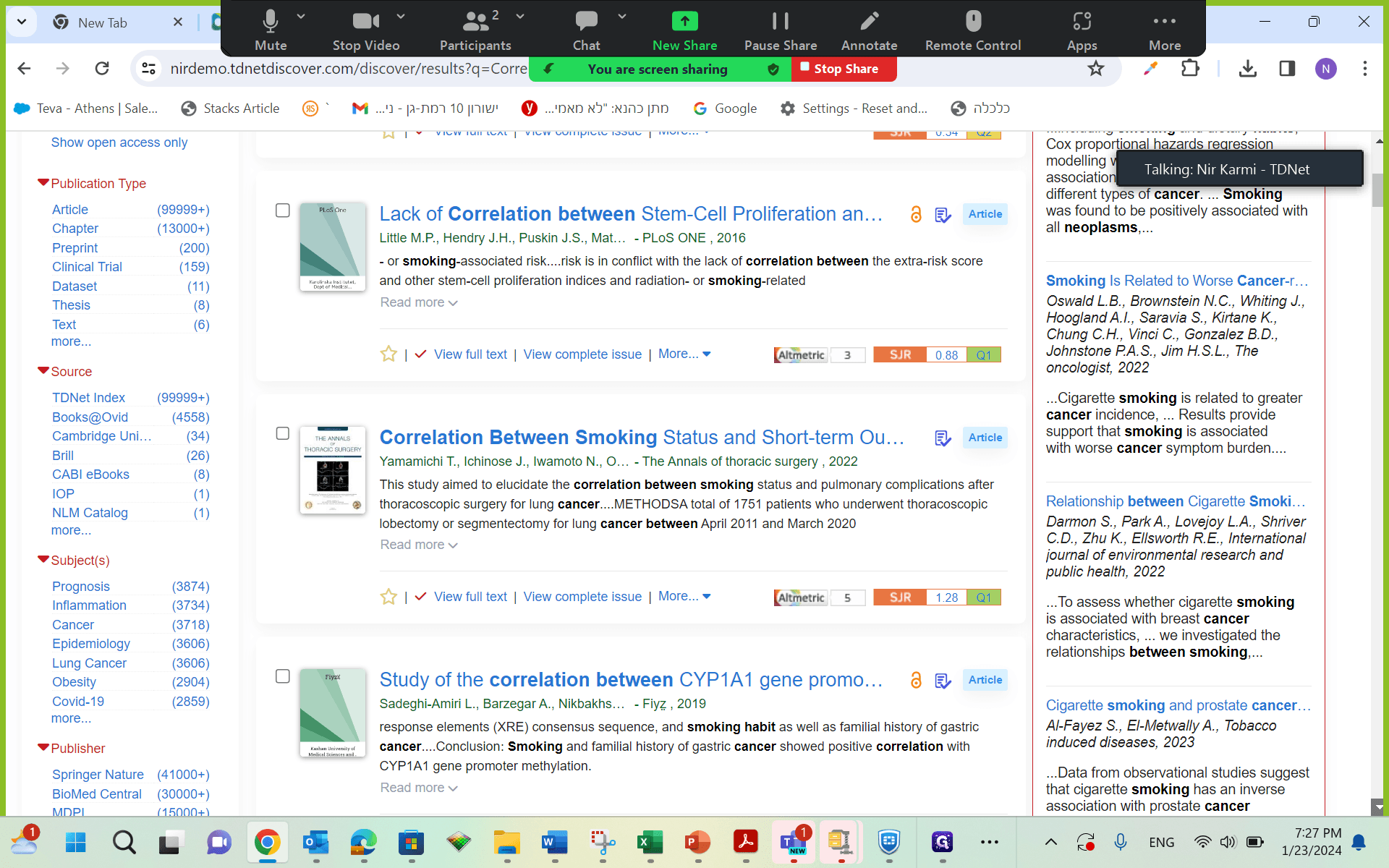The image size is (1389, 868).
Task: Open Chrome extensions puzzle icon
Action: pyautogui.click(x=1190, y=69)
